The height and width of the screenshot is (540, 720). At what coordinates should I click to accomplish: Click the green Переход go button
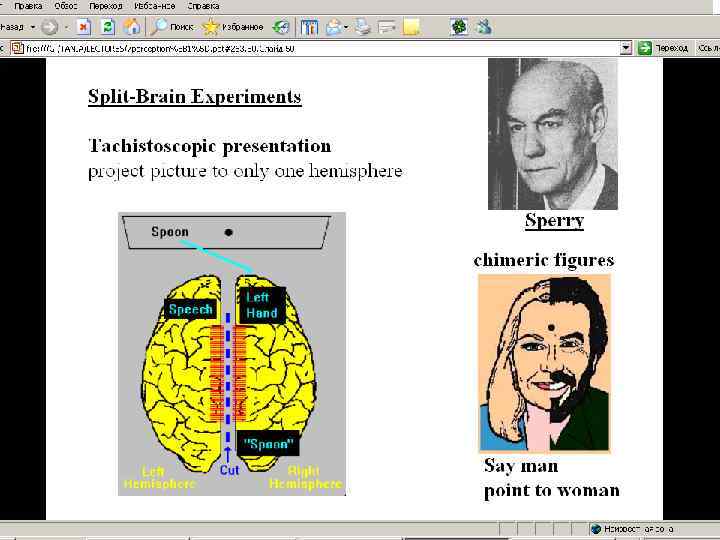(664, 48)
